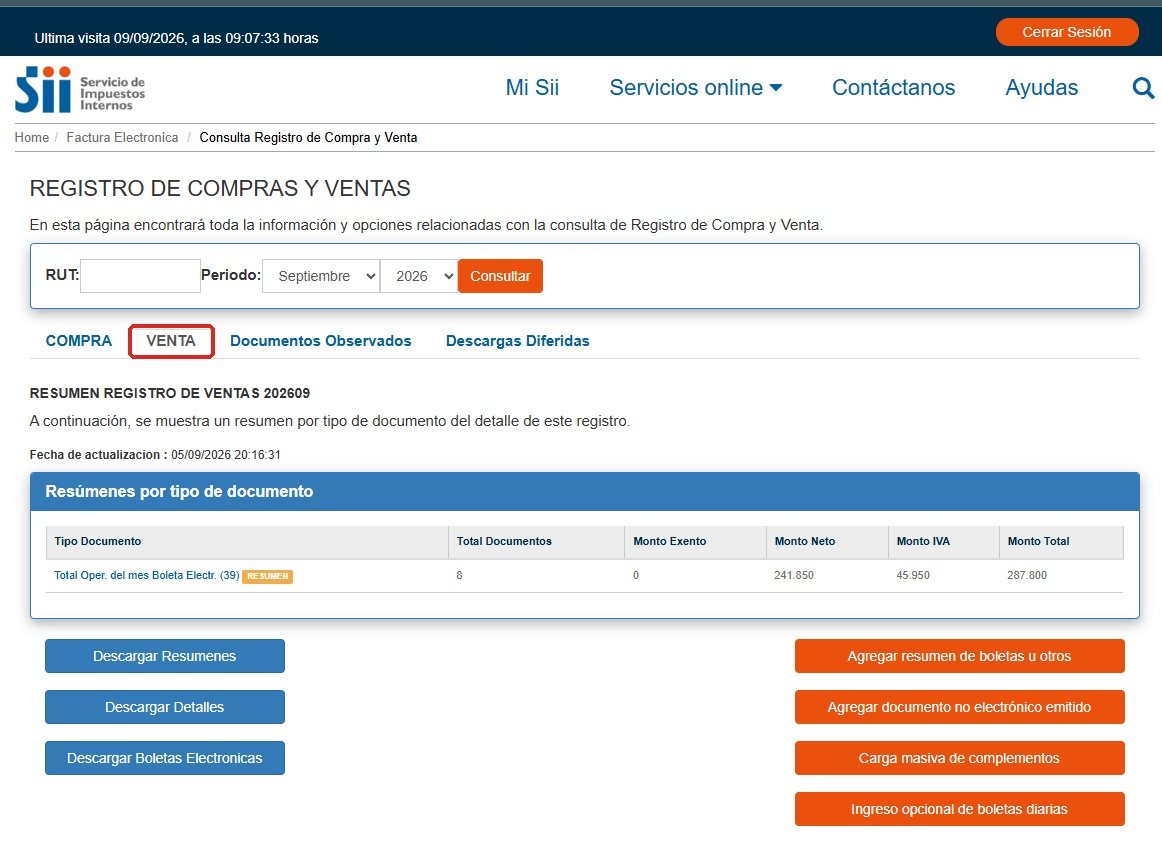Focus the RUT input field
The width and height of the screenshot is (1162, 853).
tap(140, 276)
